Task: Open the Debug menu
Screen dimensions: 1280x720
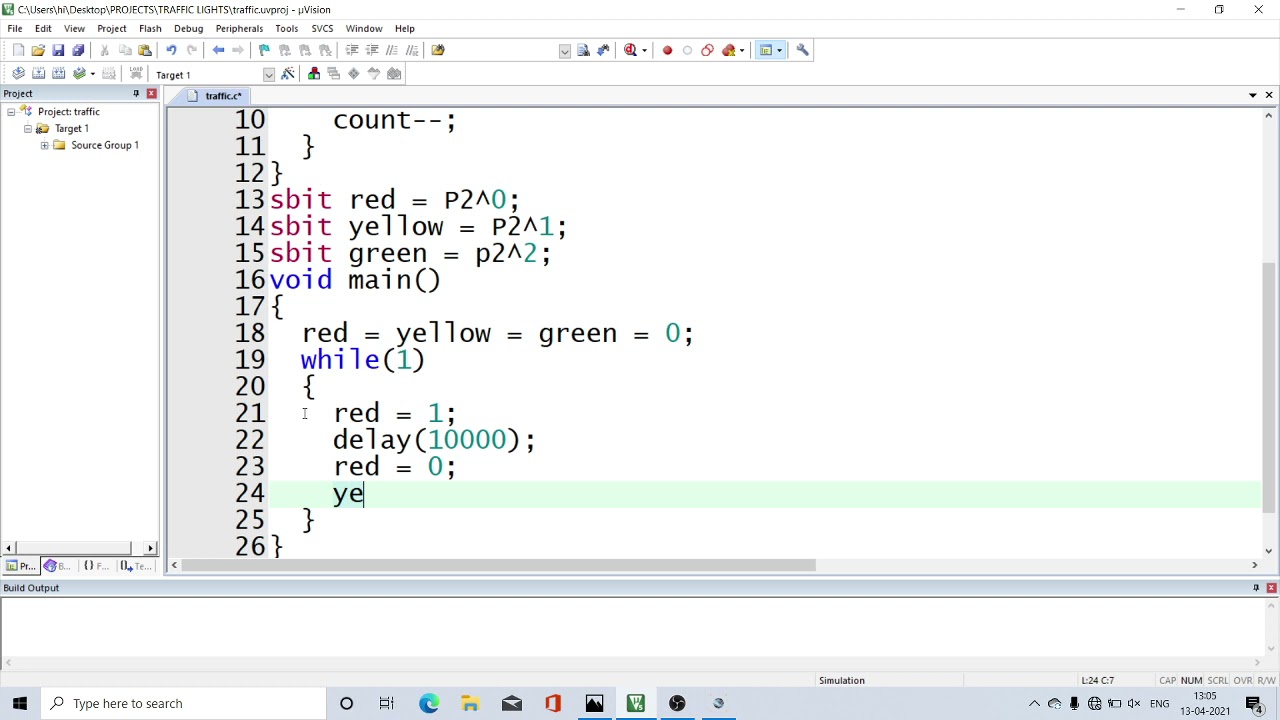Action: 188,28
